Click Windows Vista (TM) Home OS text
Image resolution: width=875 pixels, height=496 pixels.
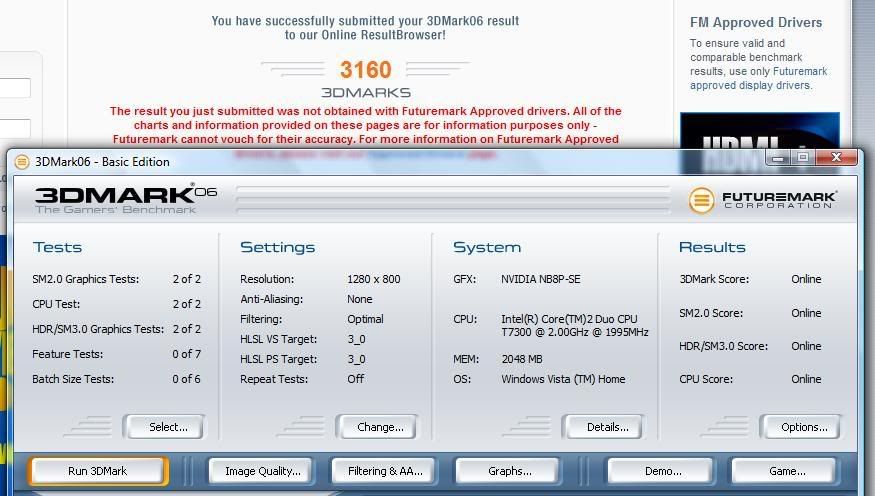(562, 379)
